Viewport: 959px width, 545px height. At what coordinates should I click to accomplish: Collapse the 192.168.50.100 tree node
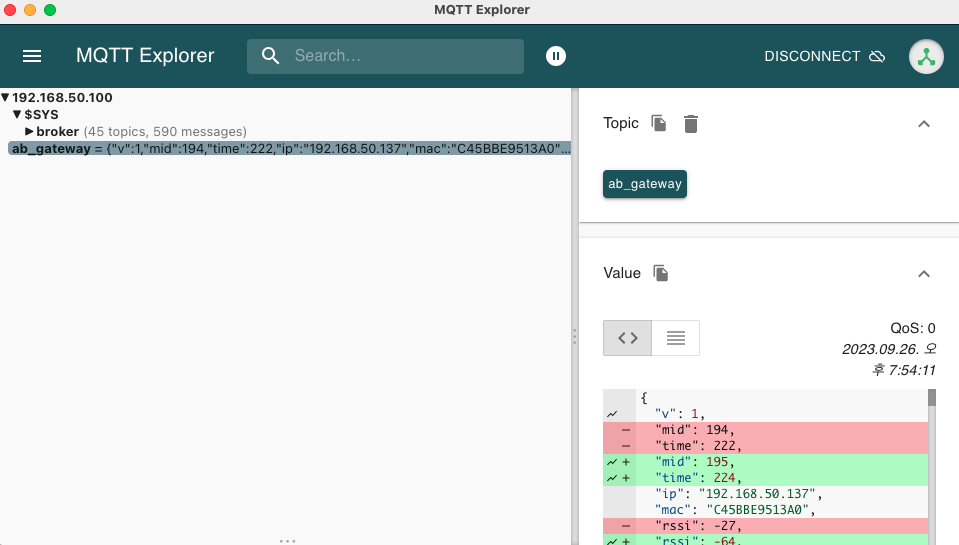(x=5, y=97)
